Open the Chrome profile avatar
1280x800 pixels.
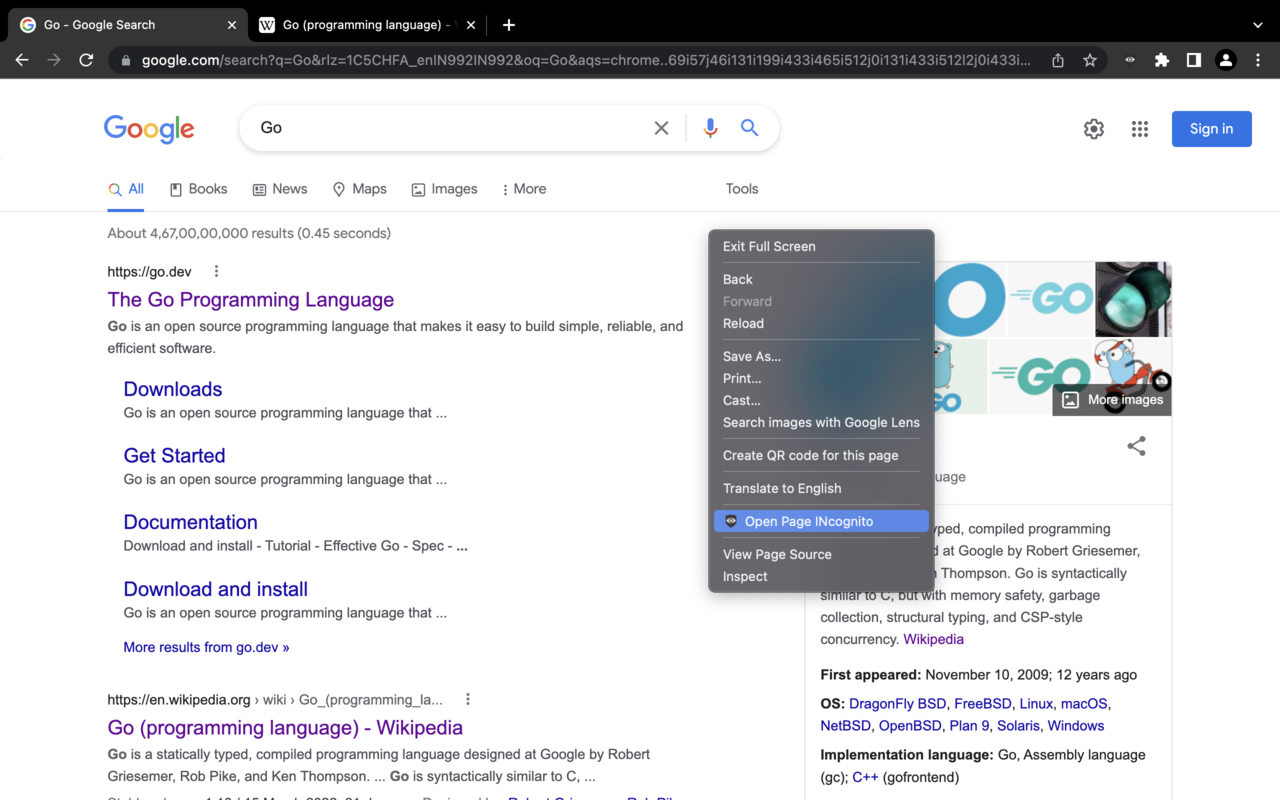[1226, 60]
